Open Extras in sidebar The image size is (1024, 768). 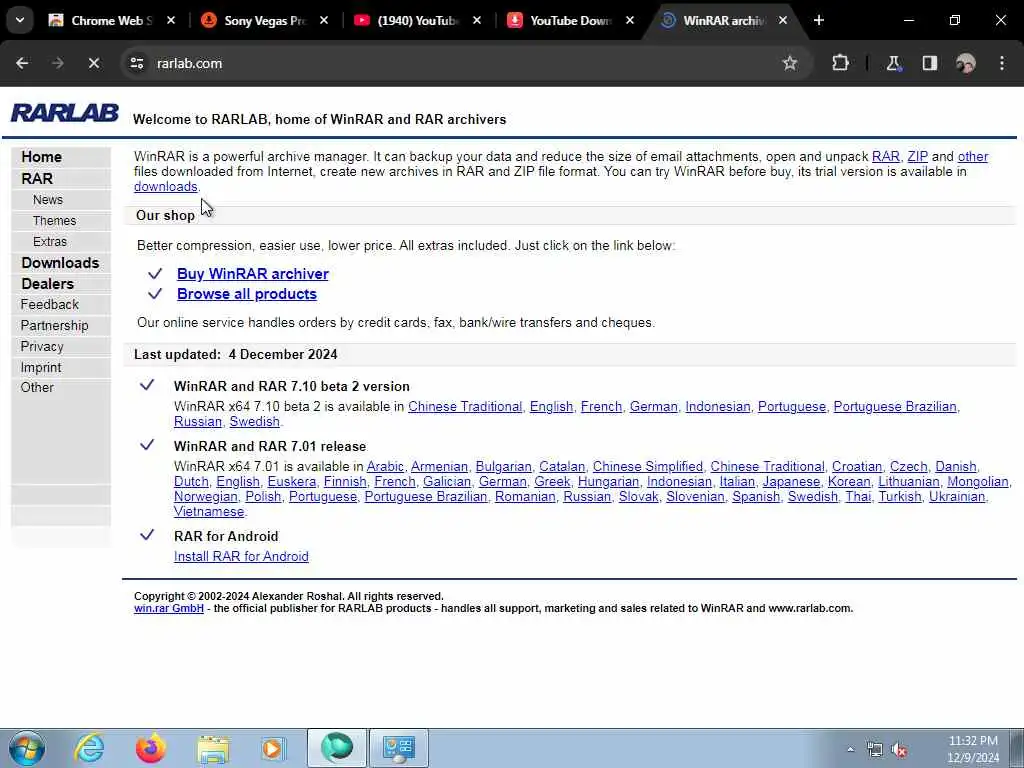[x=50, y=242]
